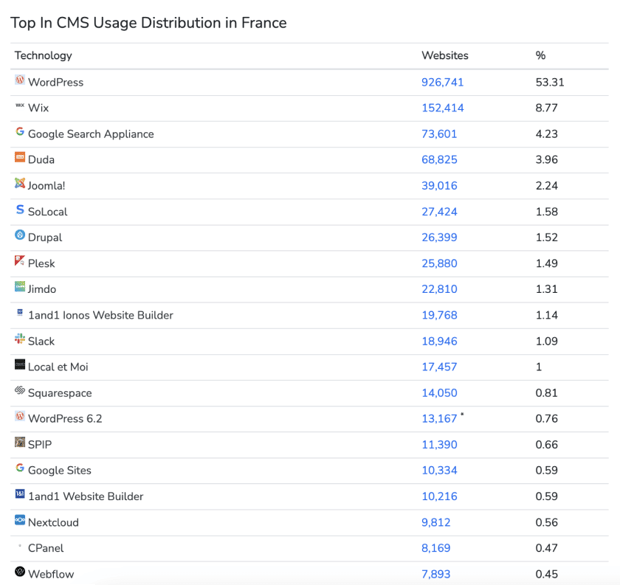The width and height of the screenshot is (620, 585).
Task: Open the 19,768 websites link
Action: pyautogui.click(x=439, y=315)
